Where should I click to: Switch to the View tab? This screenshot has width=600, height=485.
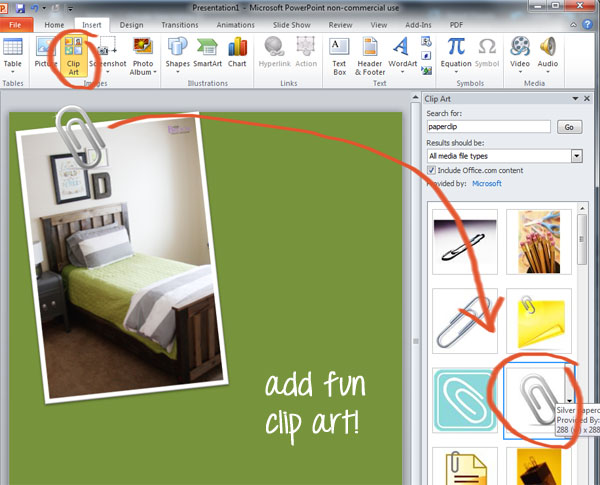point(378,25)
